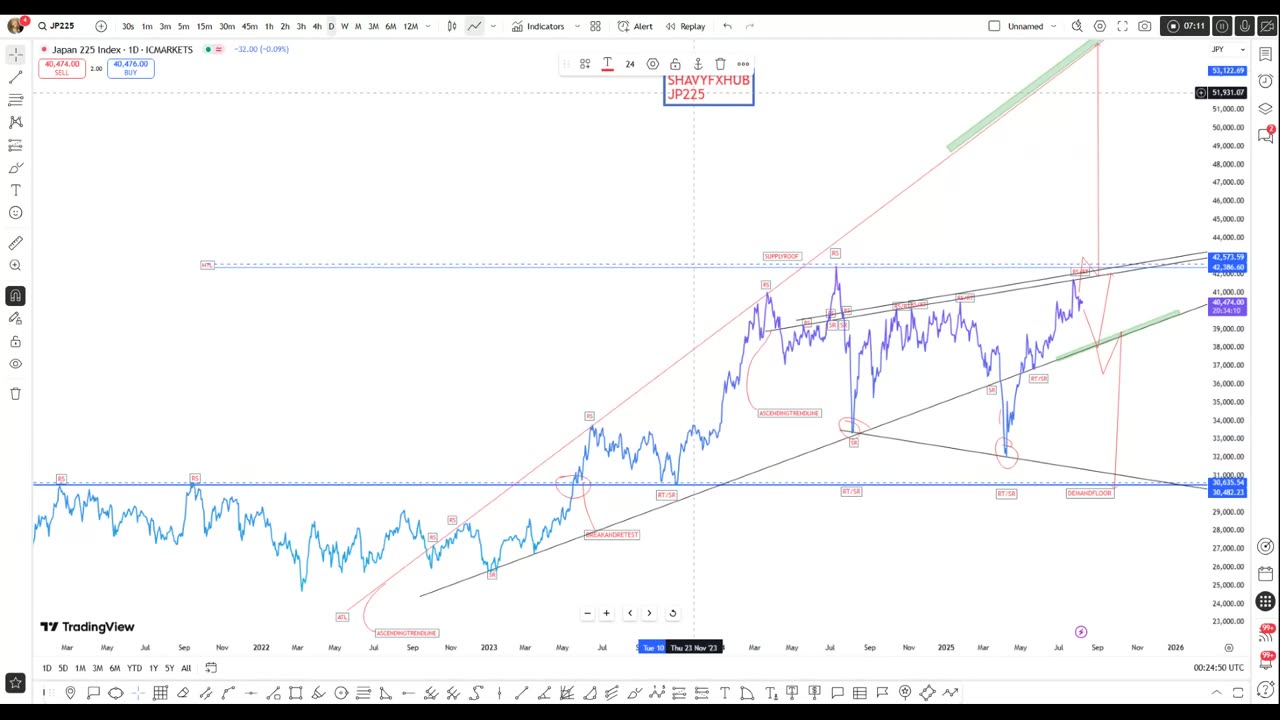Undo the last chart action

(727, 26)
